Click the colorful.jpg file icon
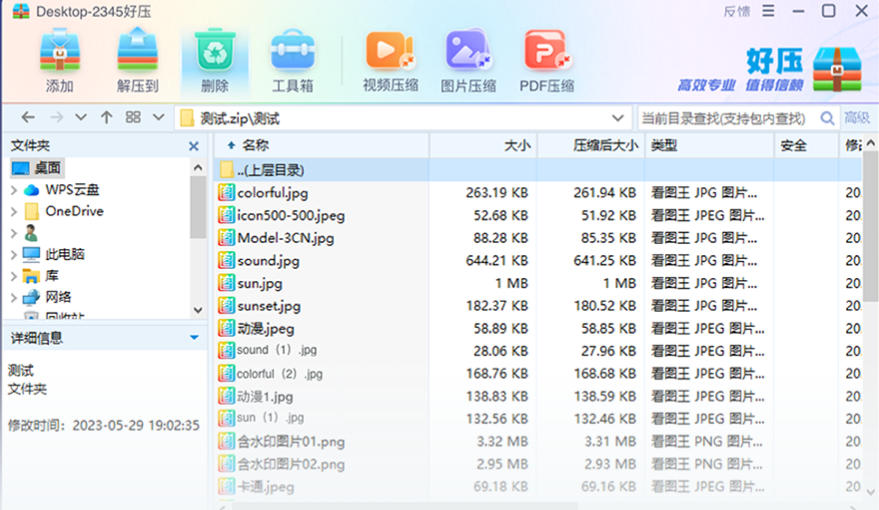This screenshot has height=510, width=879. (226, 193)
